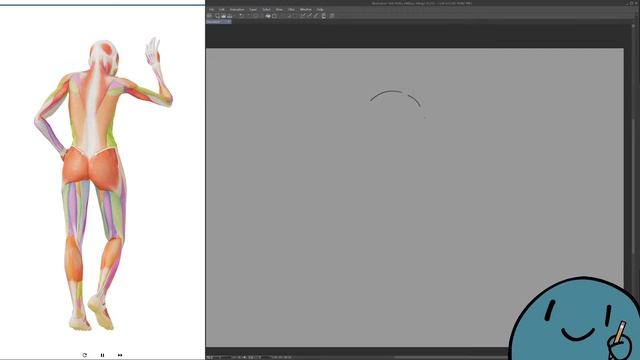Click the gray drawing canvas
The image size is (640, 360).
coord(415,198)
